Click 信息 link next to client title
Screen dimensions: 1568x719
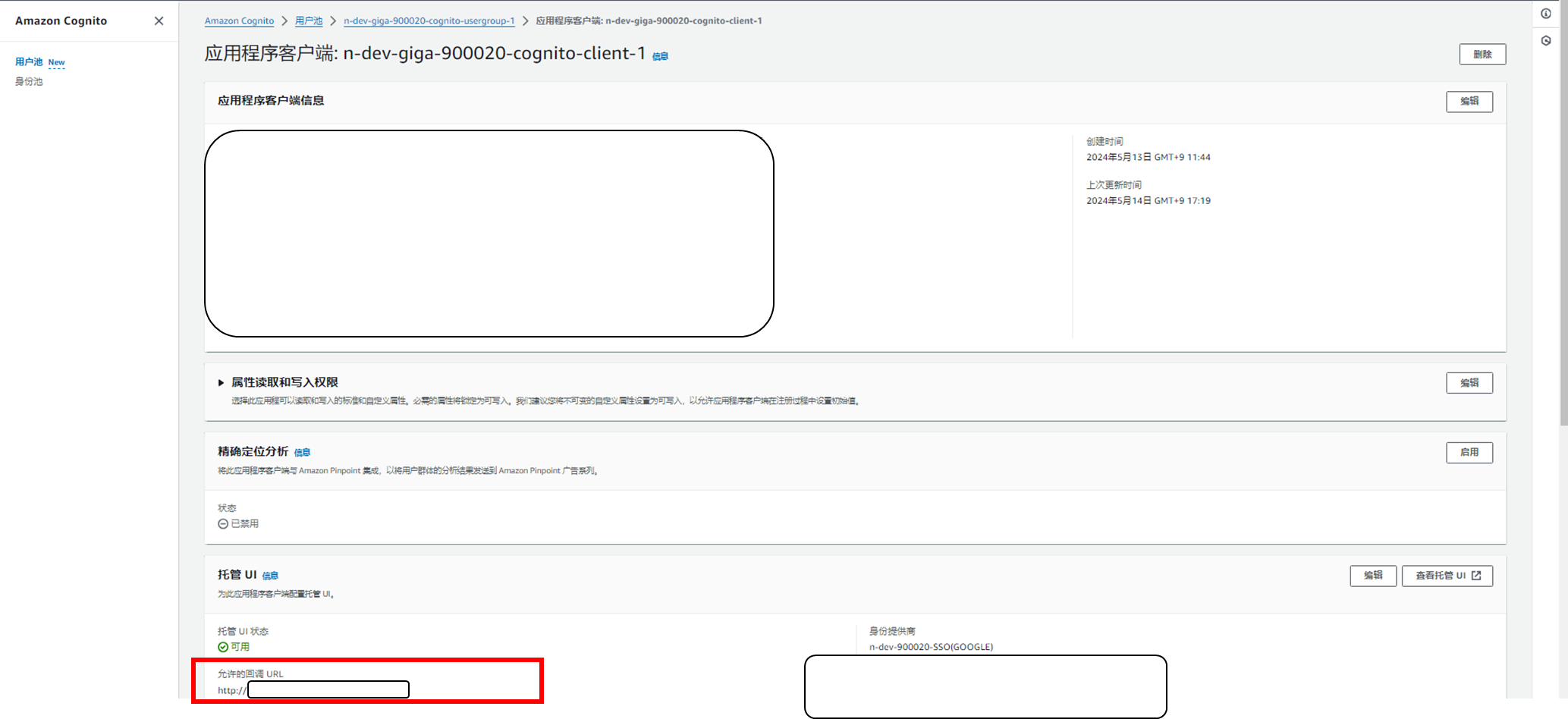(x=661, y=56)
